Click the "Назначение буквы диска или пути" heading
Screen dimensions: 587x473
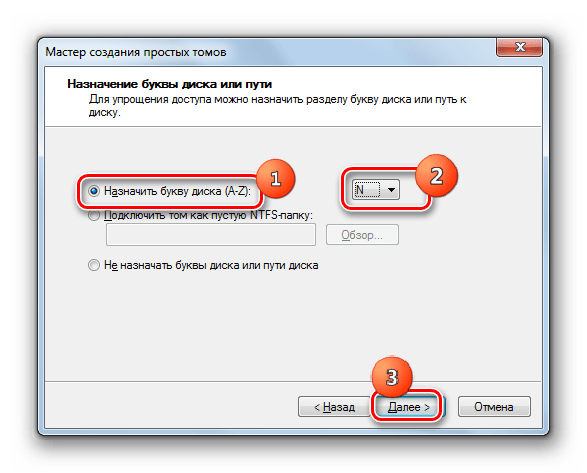pyautogui.click(x=169, y=84)
